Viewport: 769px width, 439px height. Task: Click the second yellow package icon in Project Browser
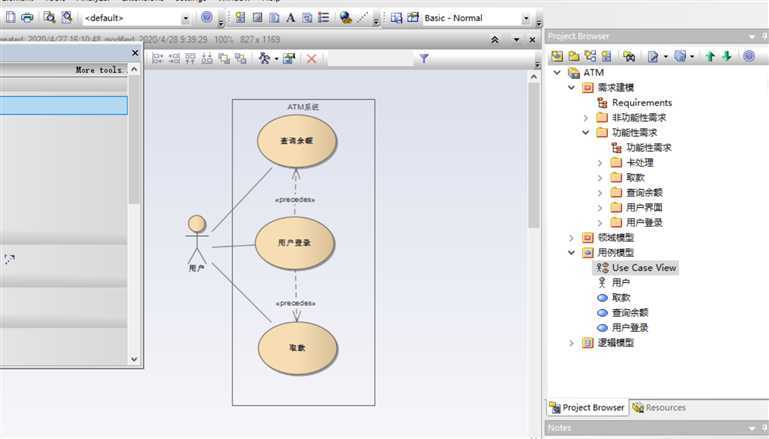[573, 56]
